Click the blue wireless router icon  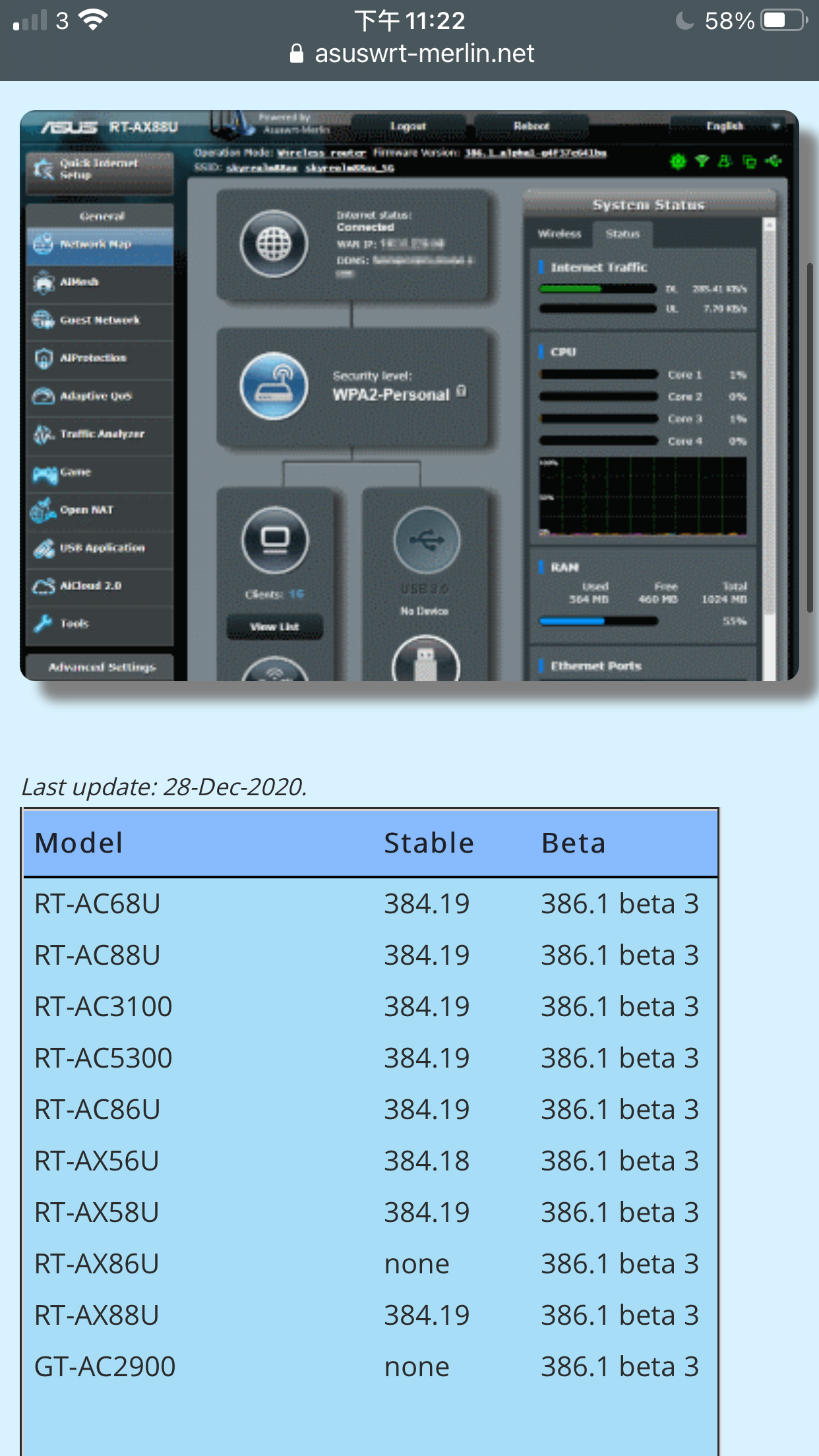point(274,386)
